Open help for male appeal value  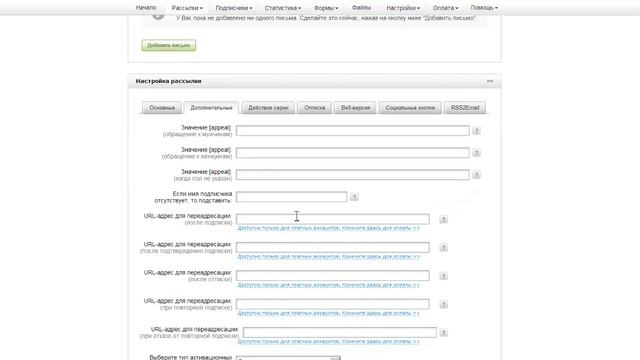tap(476, 131)
